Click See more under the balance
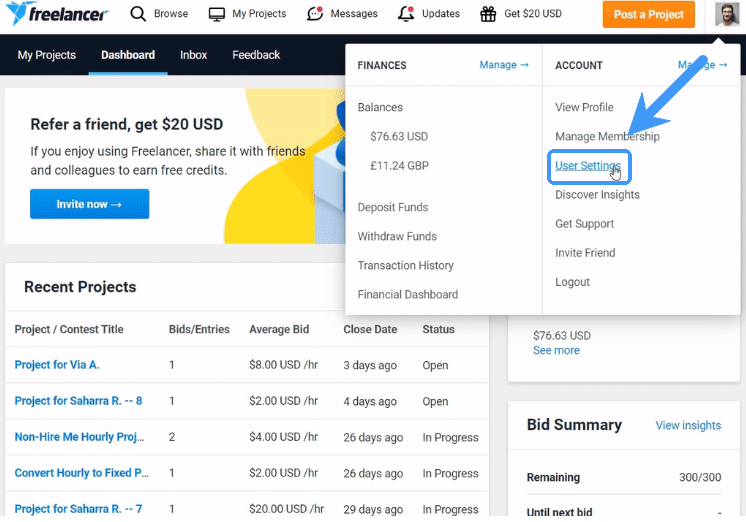The height and width of the screenshot is (522, 746). click(556, 350)
